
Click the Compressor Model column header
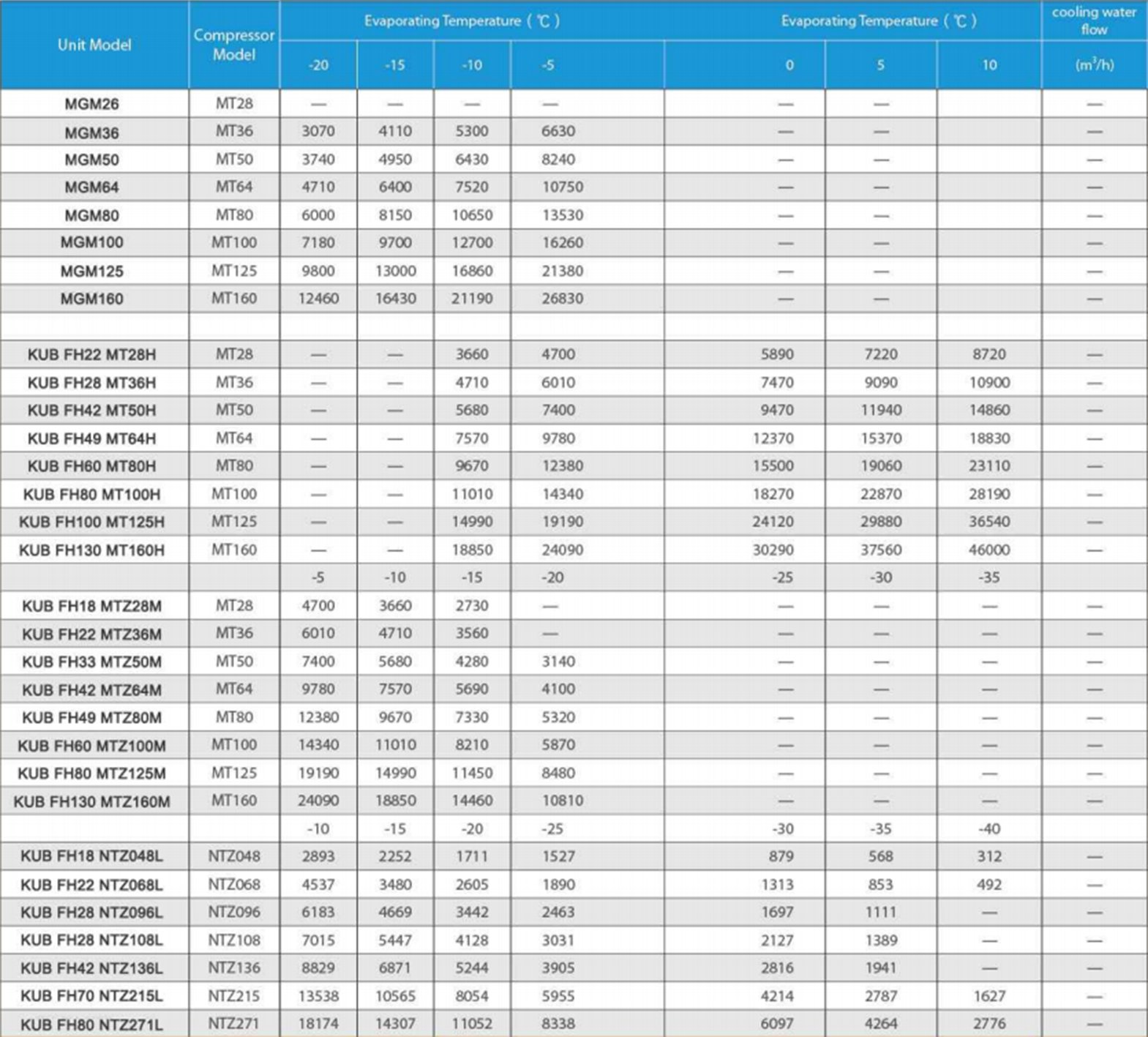[x=233, y=45]
